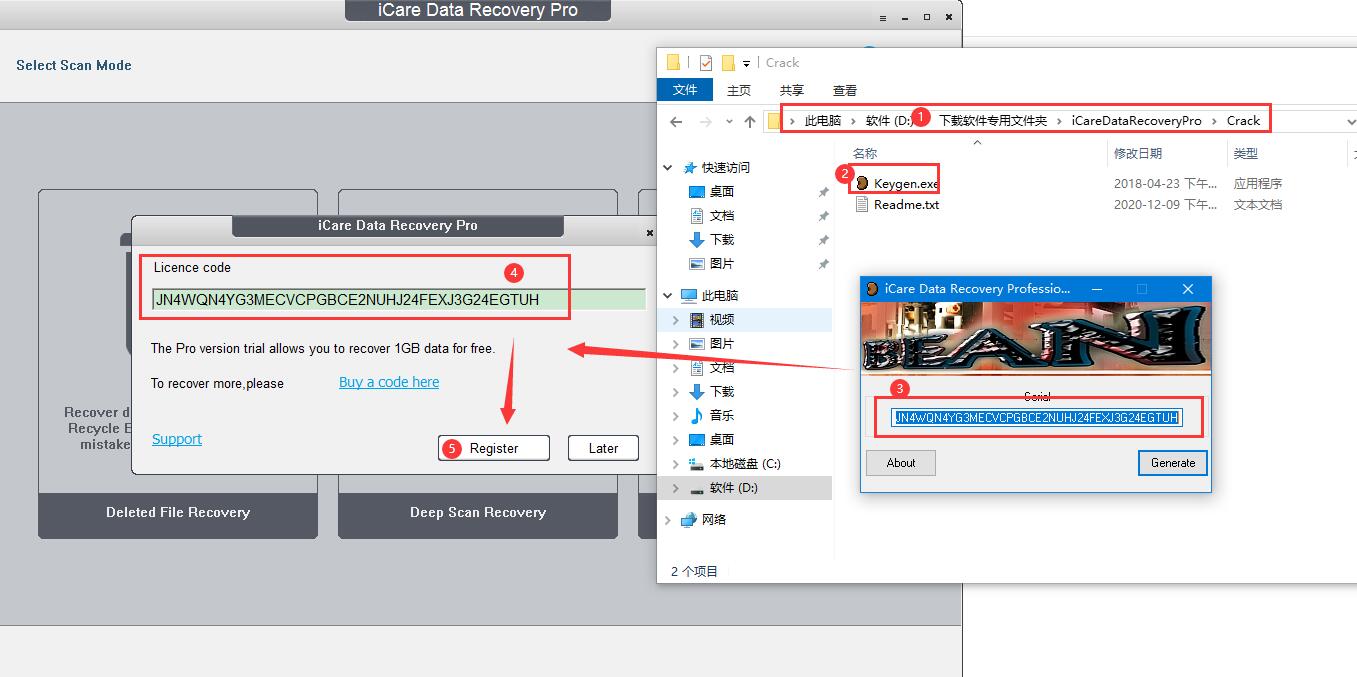This screenshot has width=1357, height=677.
Task: Click the properties quick access toolbar icon
Action: (706, 62)
